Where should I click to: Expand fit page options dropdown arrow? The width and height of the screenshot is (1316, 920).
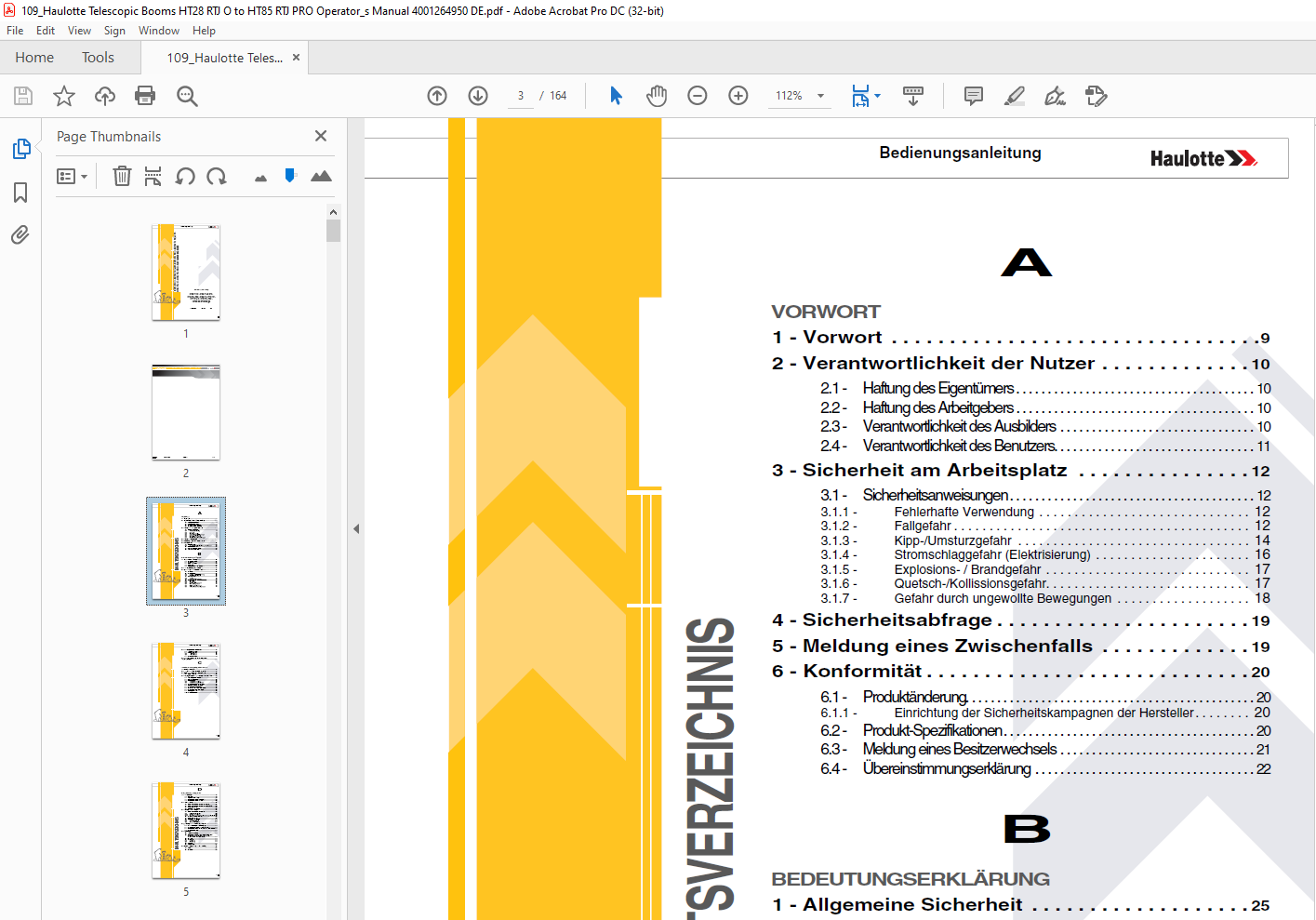point(877,96)
